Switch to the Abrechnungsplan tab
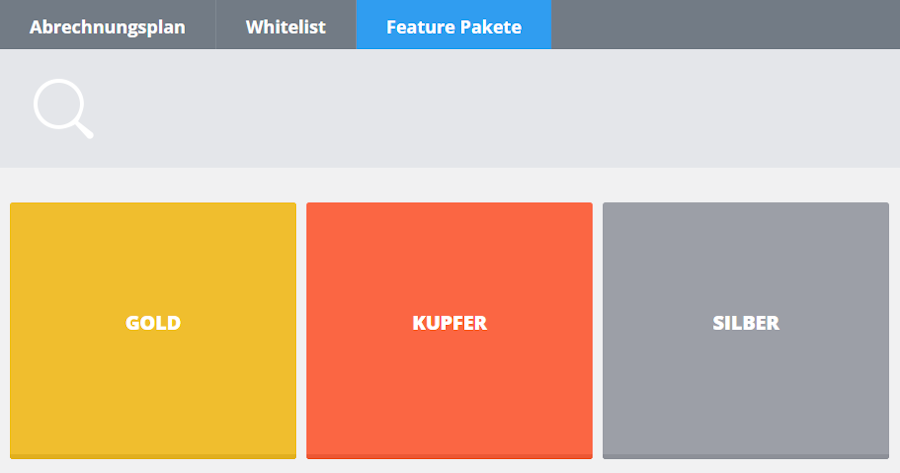This screenshot has width=900, height=473. (107, 26)
